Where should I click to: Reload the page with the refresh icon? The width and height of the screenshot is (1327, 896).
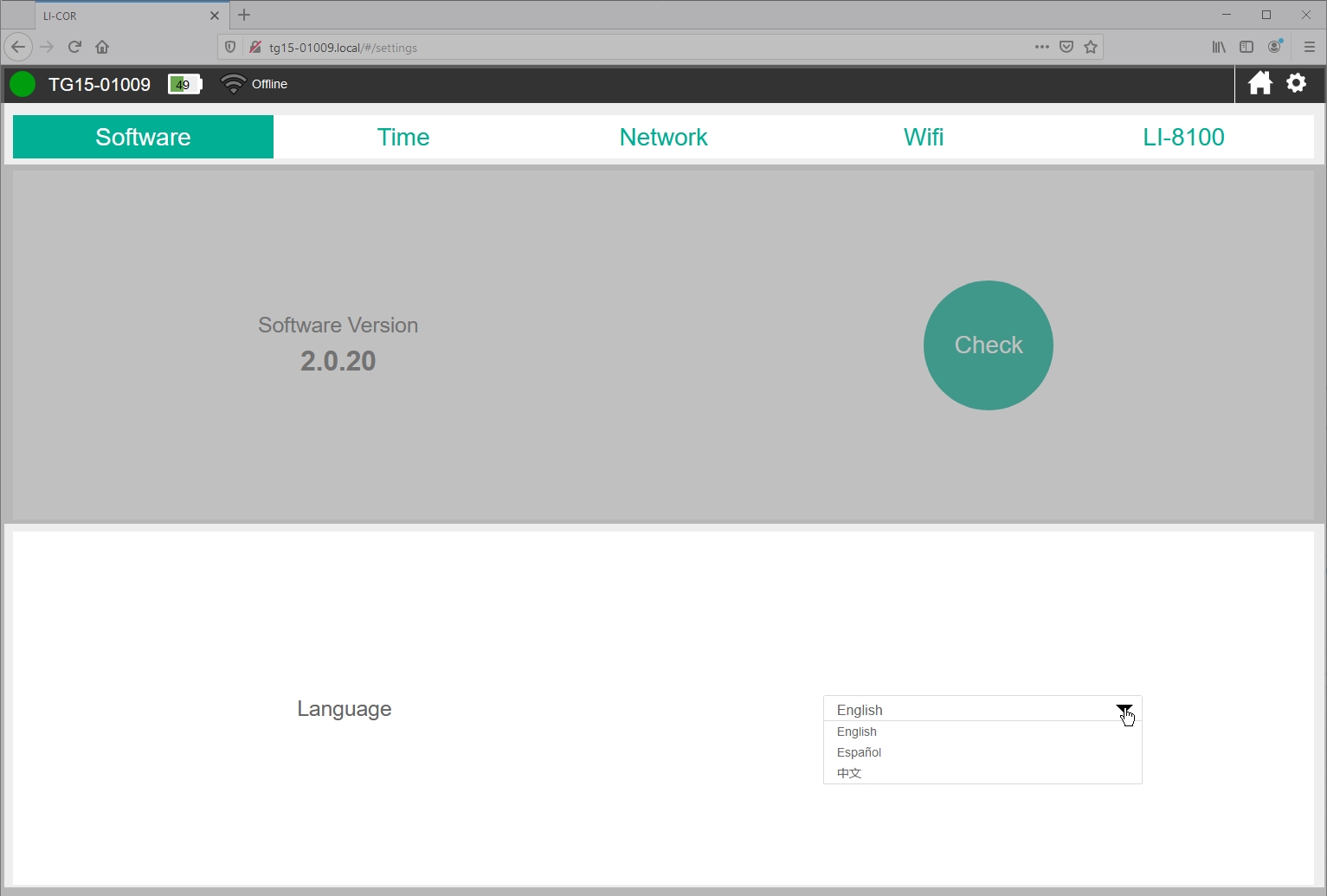coord(74,47)
